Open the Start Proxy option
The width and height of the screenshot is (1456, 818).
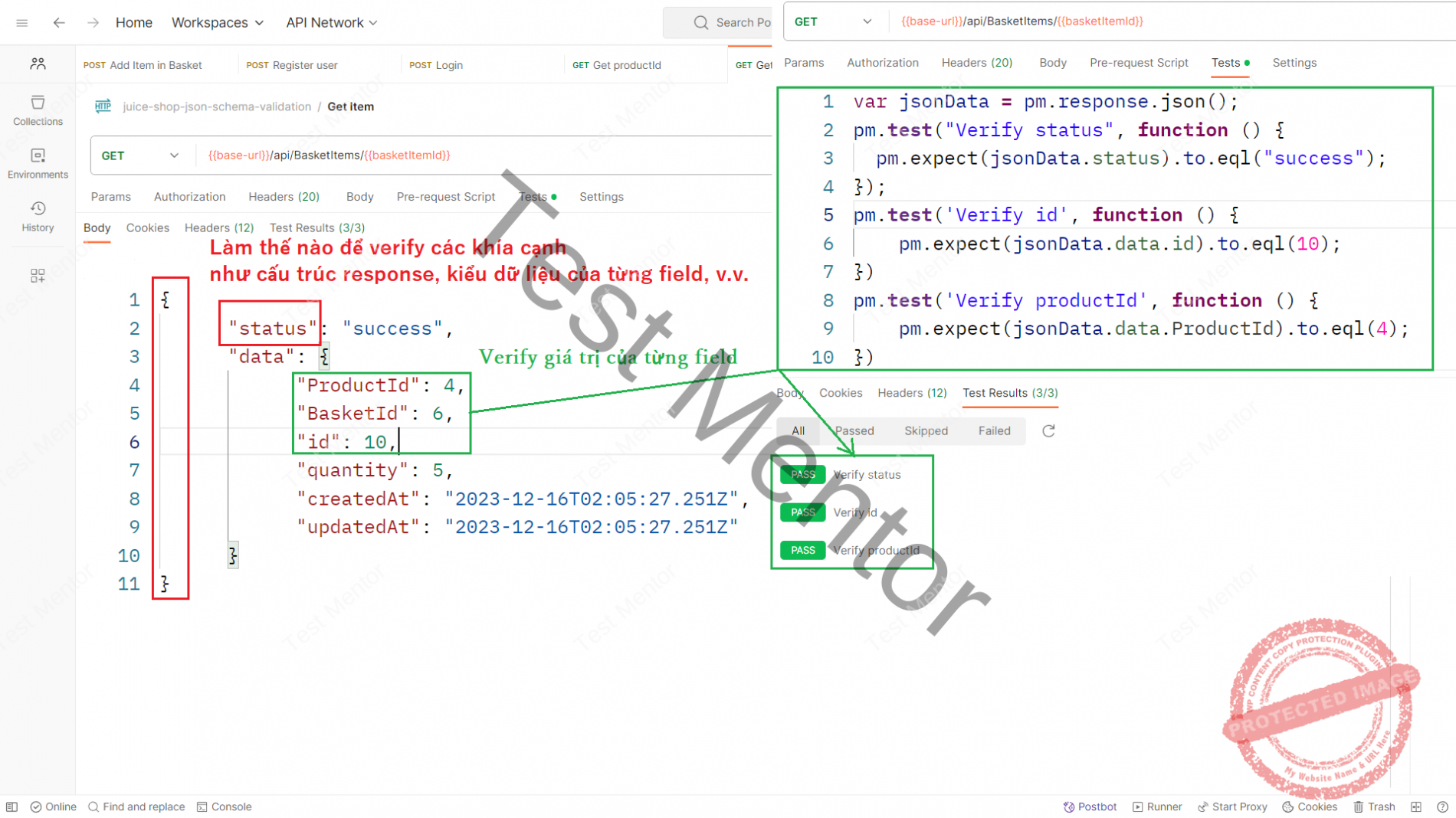pos(1232,806)
